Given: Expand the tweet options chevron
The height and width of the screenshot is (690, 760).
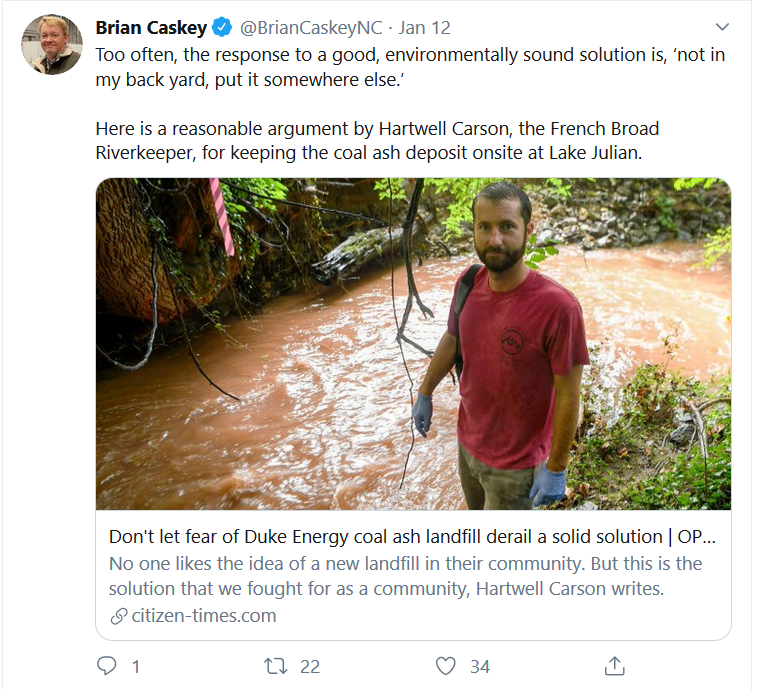Looking at the screenshot, I should [724, 27].
